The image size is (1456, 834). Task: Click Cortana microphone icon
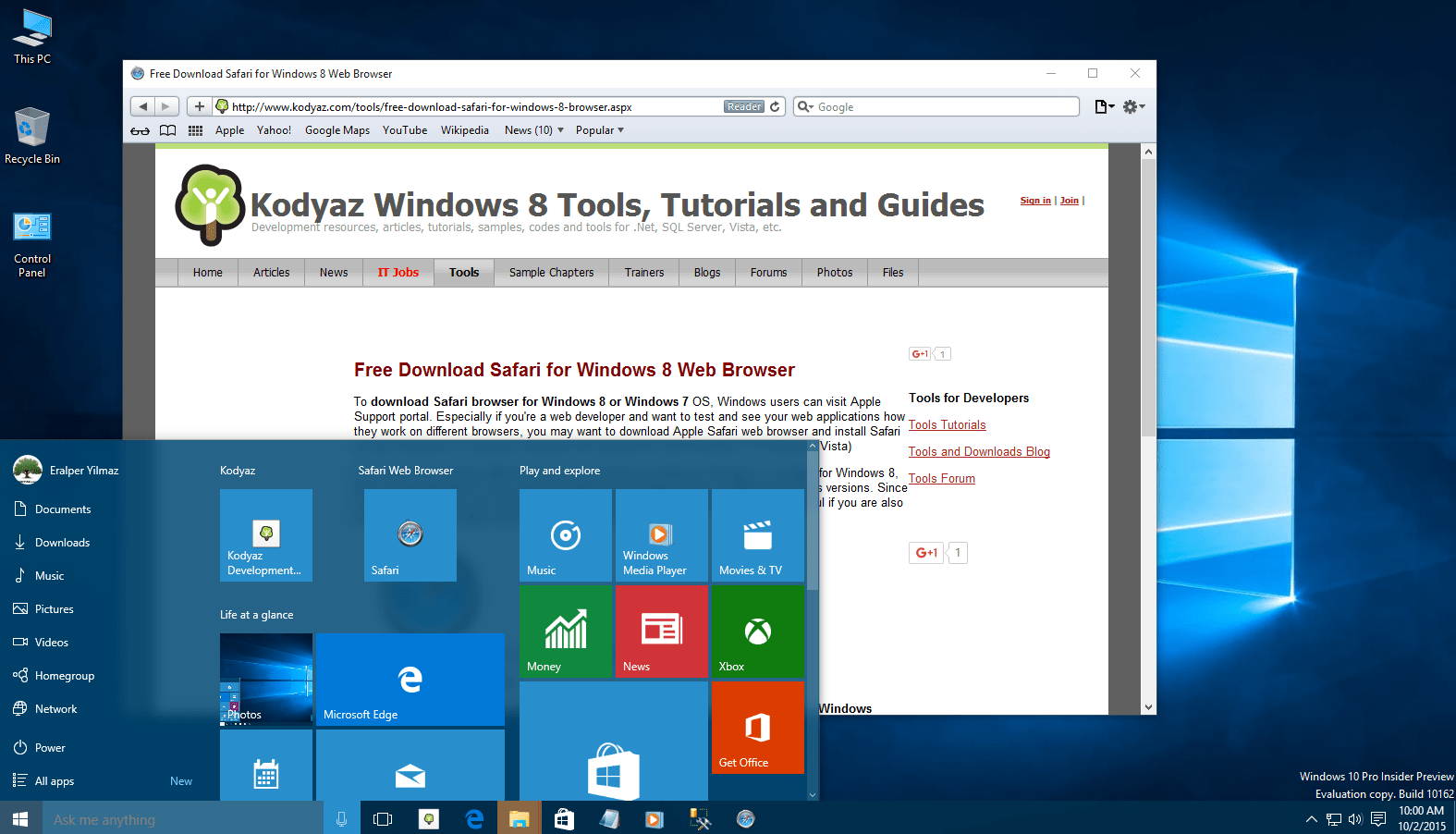(341, 819)
